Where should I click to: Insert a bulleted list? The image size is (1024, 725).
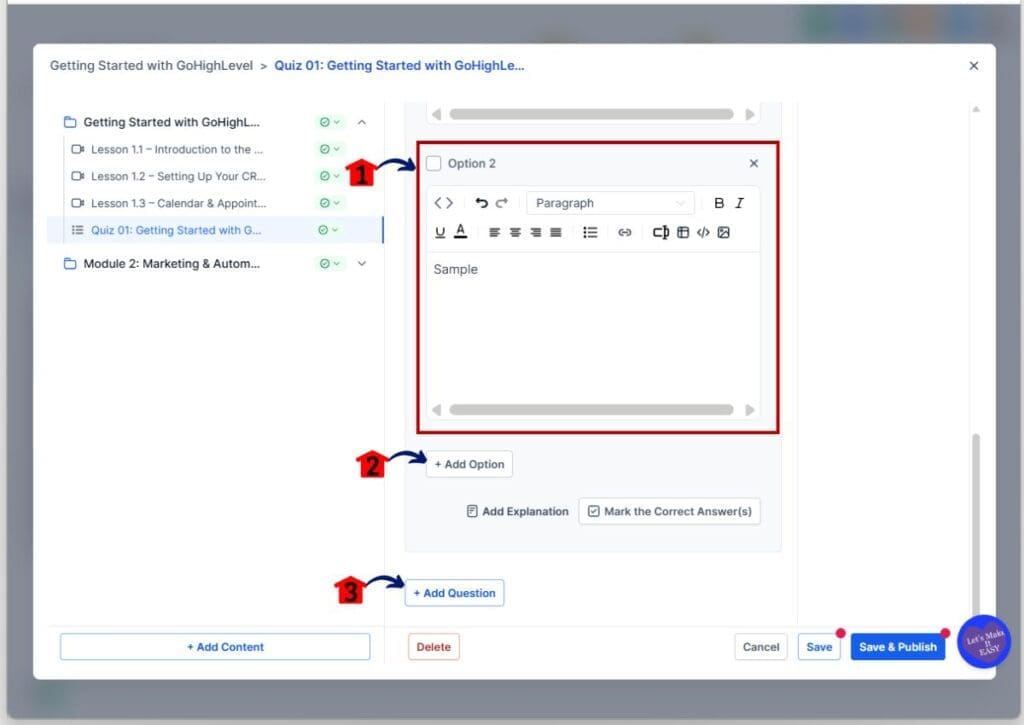pos(590,233)
